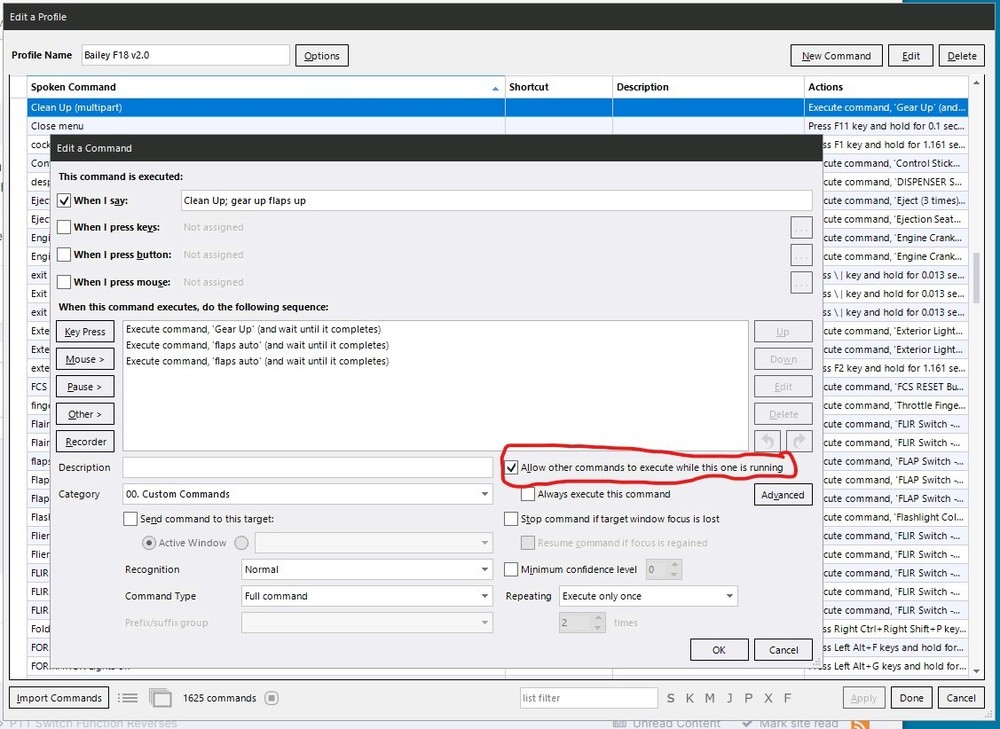Toggle the S filter letter
This screenshot has width=1000, height=729.
point(670,698)
